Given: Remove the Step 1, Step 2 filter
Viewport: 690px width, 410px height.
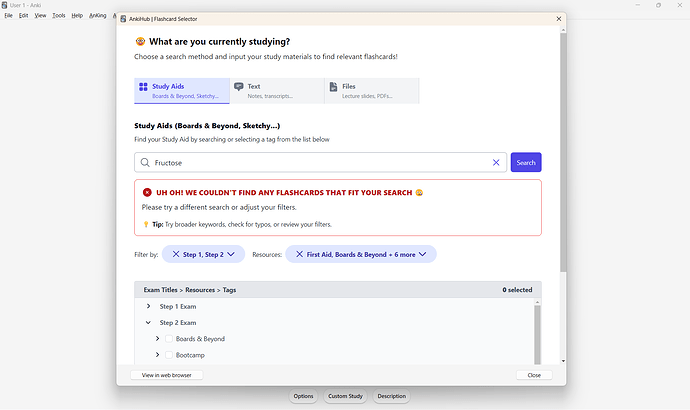Looking at the screenshot, I should (176, 254).
